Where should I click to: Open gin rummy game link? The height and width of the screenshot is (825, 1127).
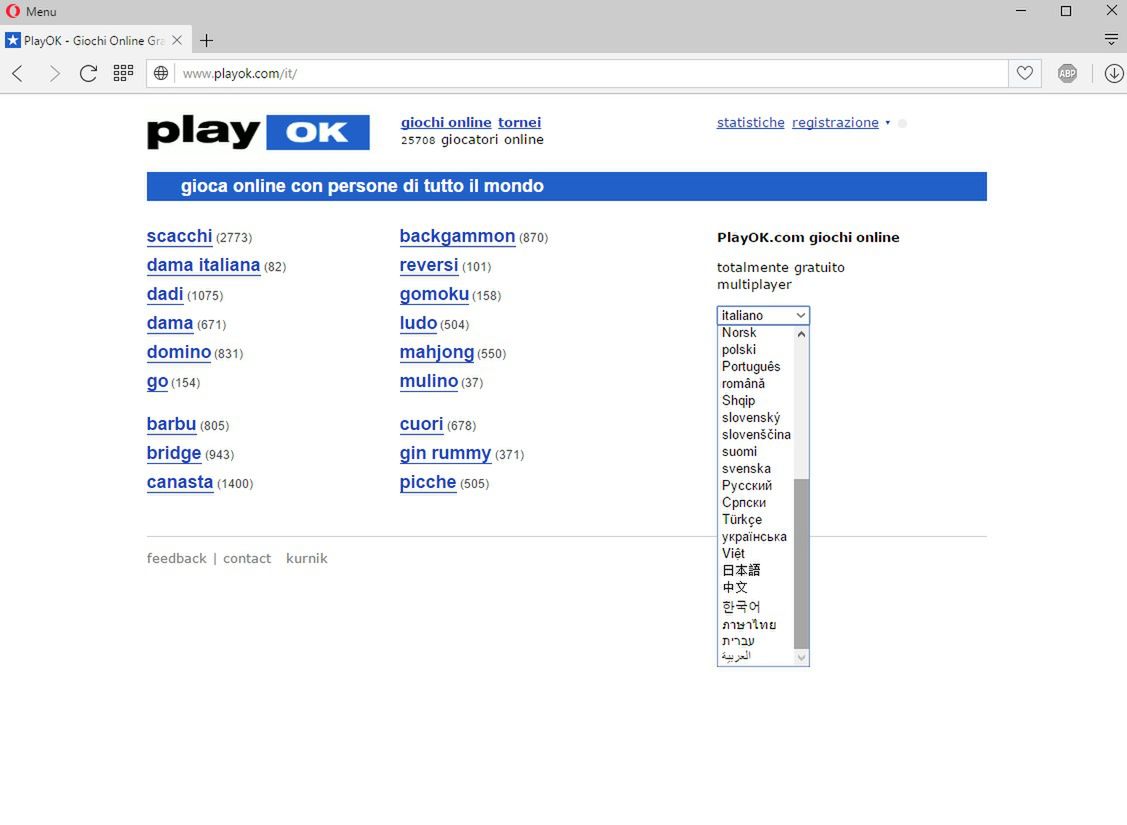click(x=446, y=453)
